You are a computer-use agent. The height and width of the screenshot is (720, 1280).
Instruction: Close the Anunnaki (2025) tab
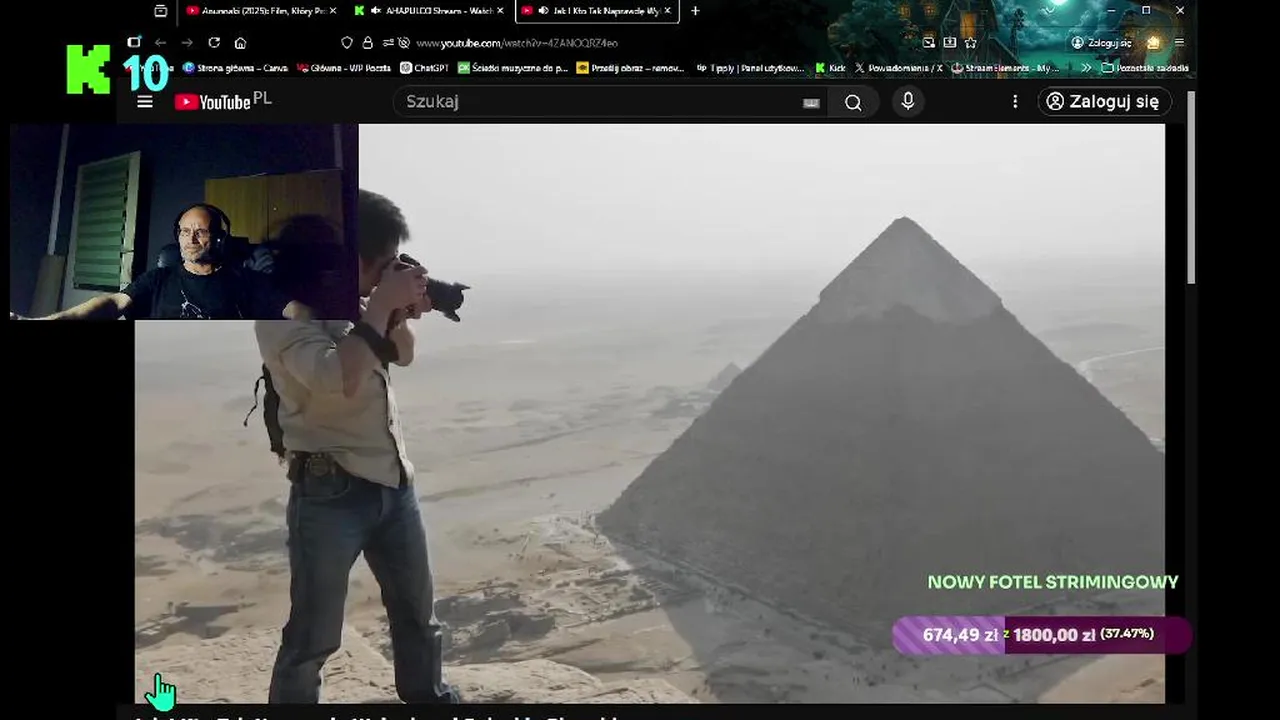(333, 11)
